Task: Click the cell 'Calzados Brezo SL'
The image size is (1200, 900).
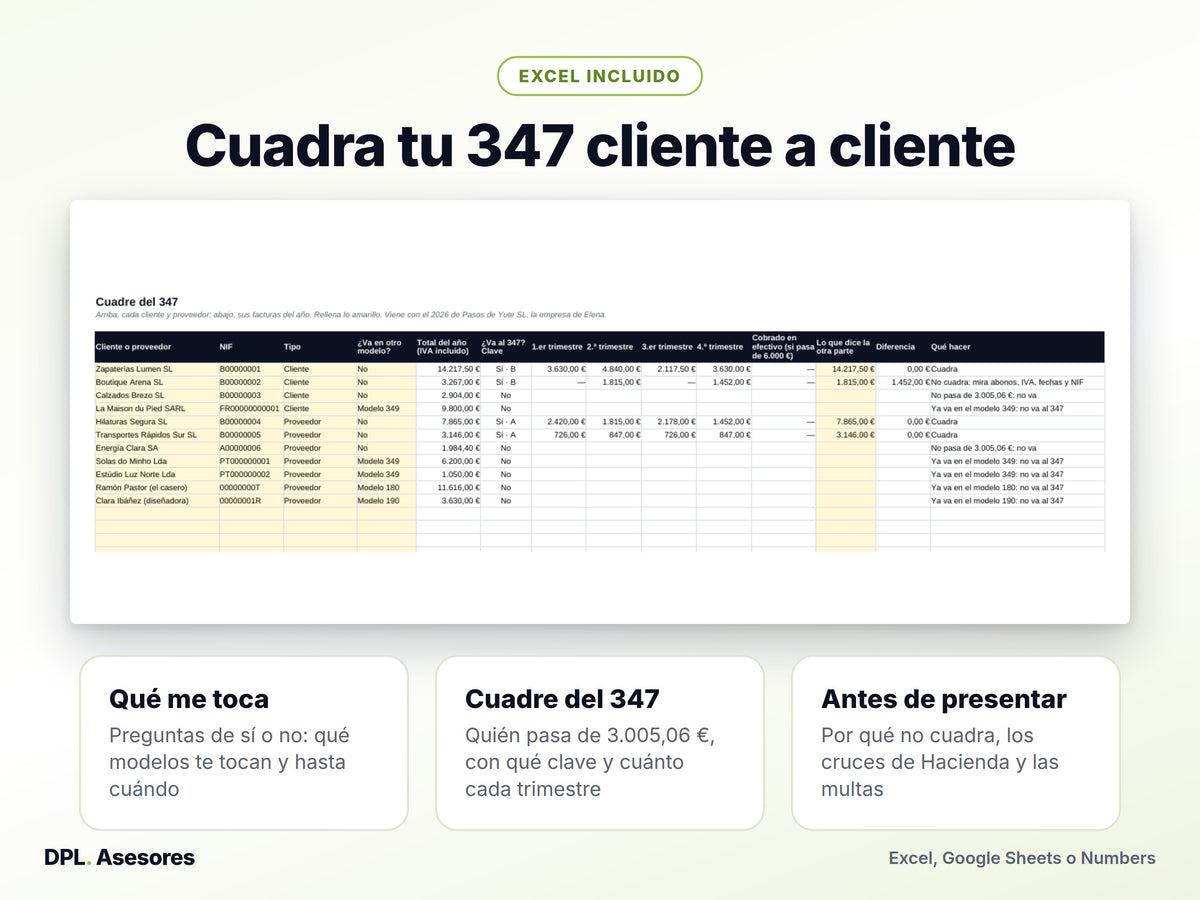Action: tap(157, 395)
